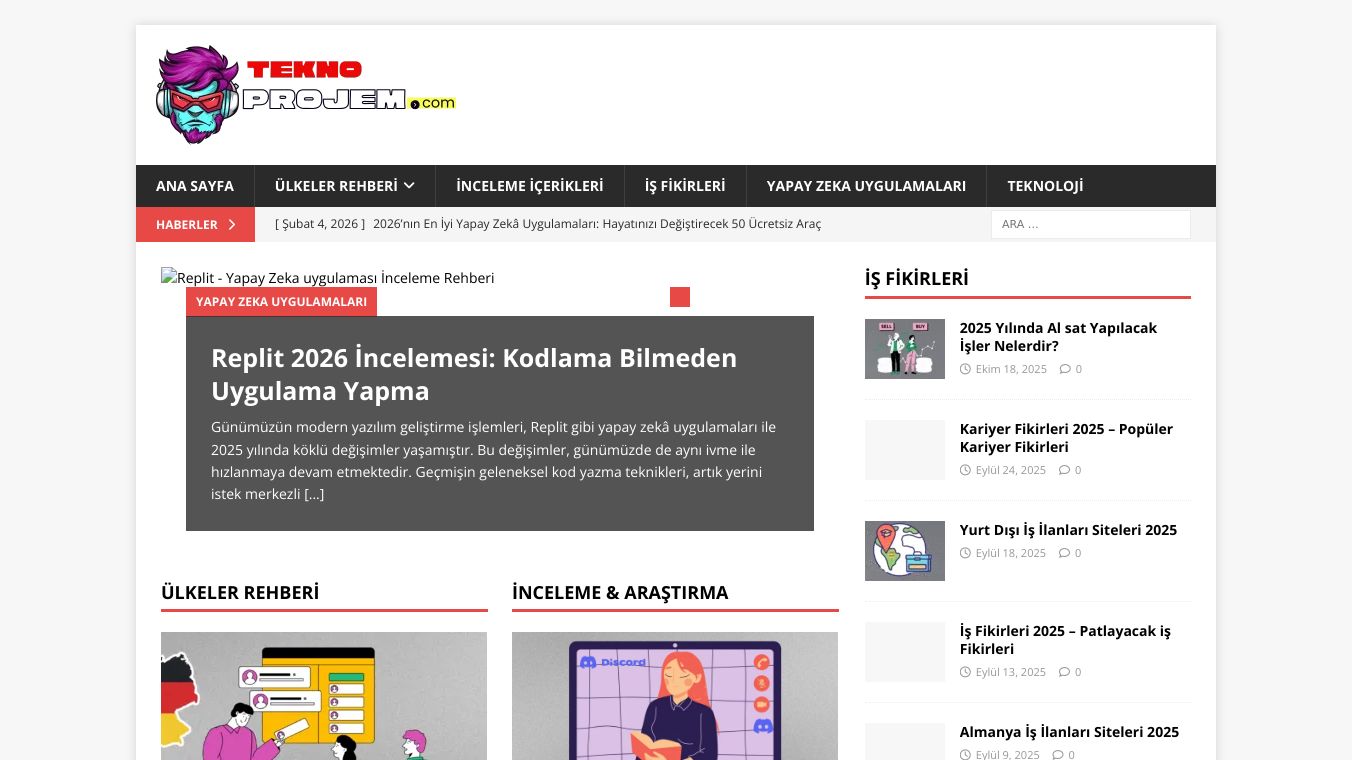Select İŞ FİKİRLERİ in the navigation bar
This screenshot has height=760, width=1352.
click(x=685, y=186)
